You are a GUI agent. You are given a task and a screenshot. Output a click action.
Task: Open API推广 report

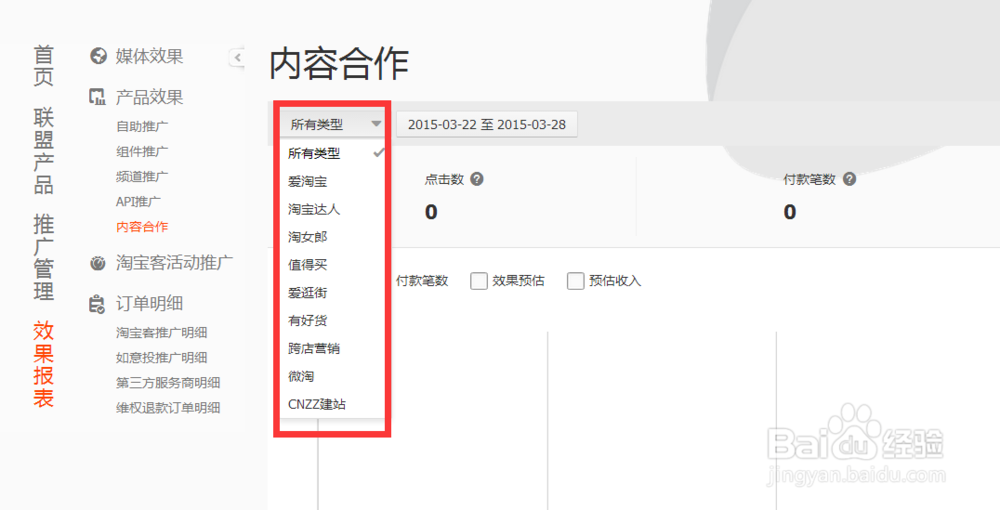[x=138, y=201]
